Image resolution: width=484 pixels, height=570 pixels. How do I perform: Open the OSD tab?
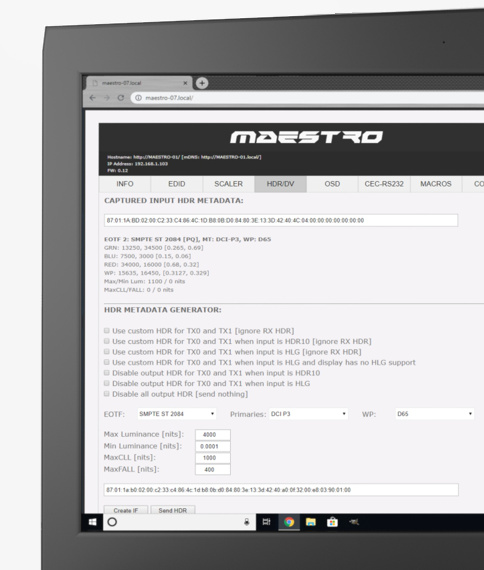332,184
